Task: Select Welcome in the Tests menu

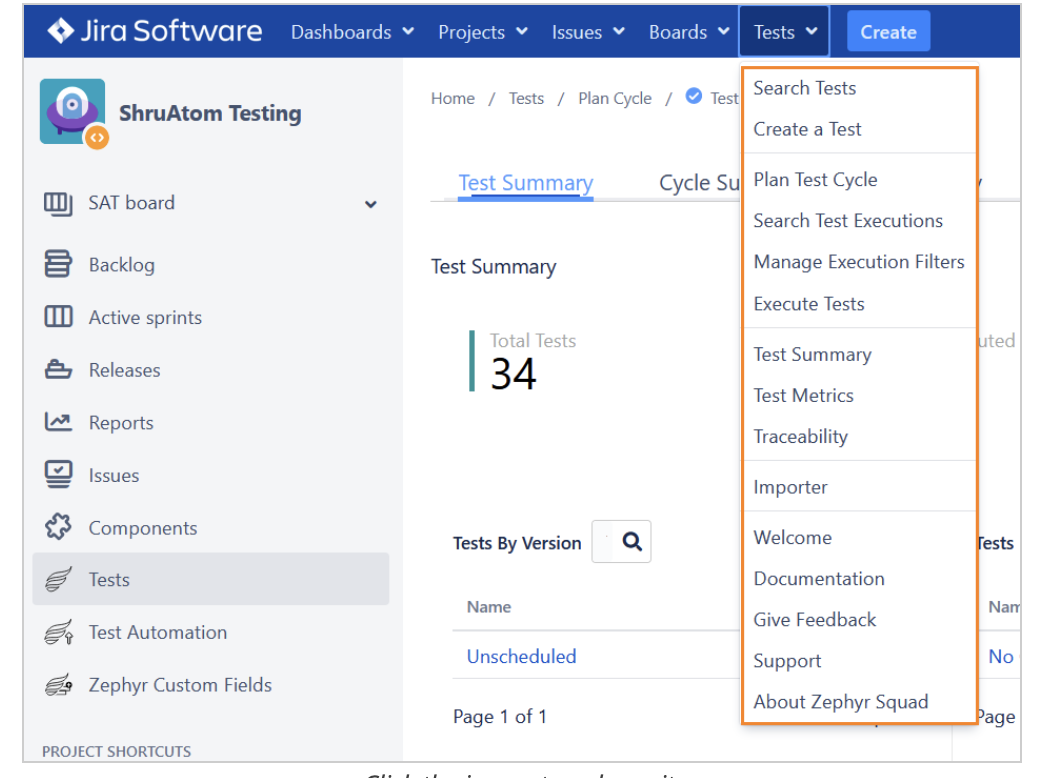Action: click(x=793, y=538)
